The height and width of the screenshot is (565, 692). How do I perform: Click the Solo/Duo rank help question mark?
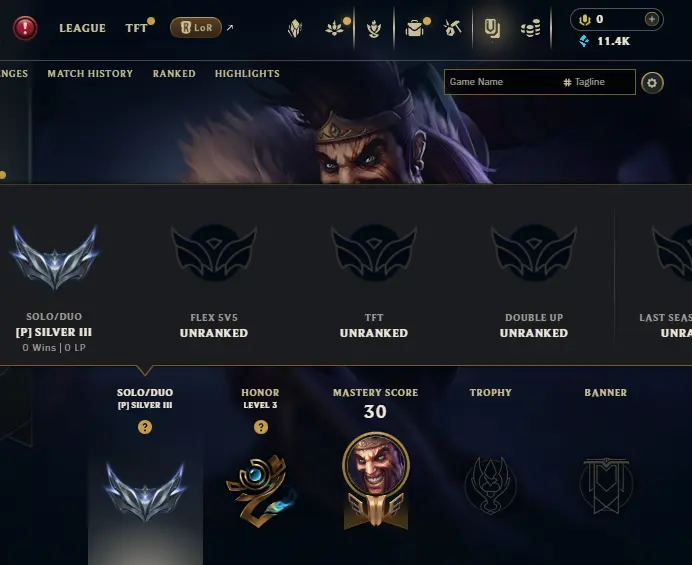tap(145, 427)
